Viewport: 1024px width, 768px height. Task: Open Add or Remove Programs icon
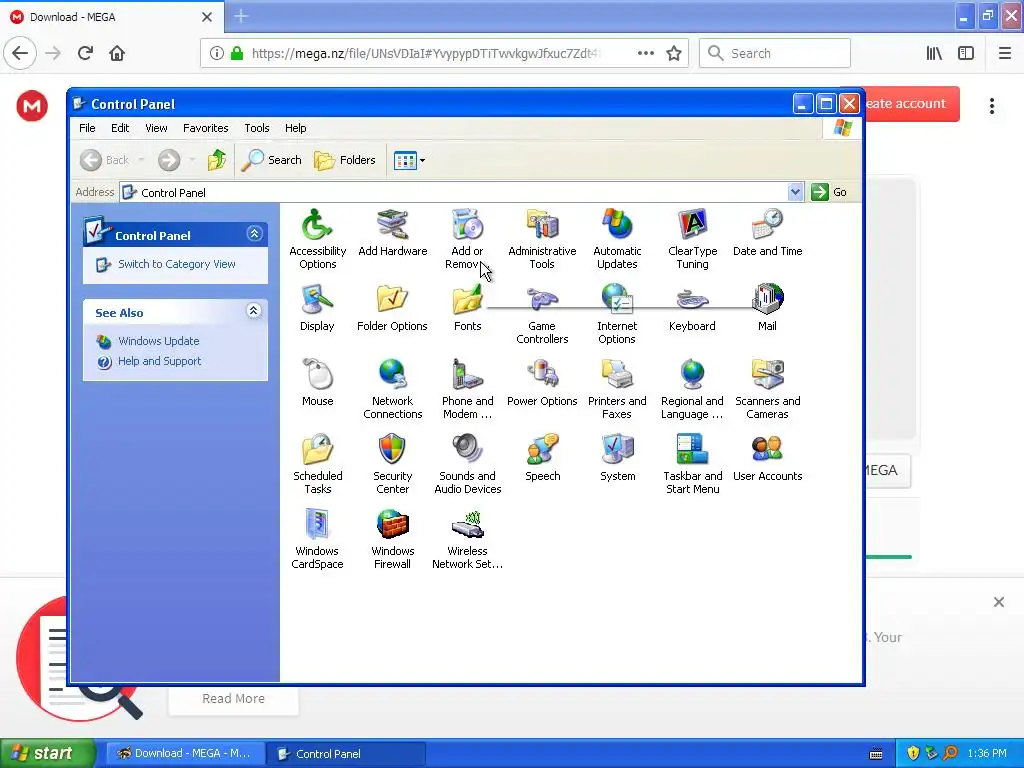click(x=467, y=239)
